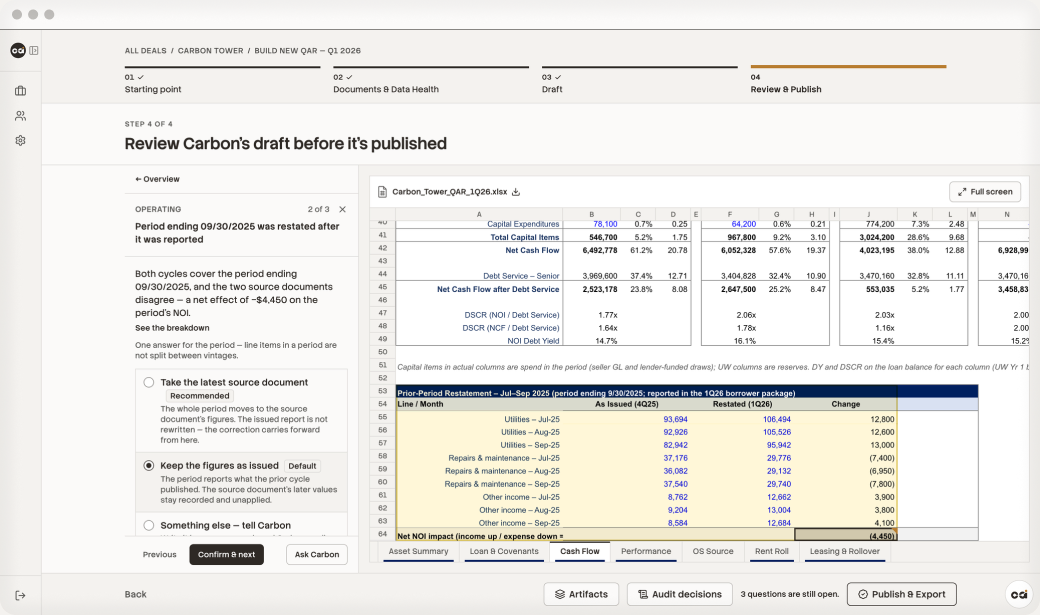Click the '2 of 3' question counter
This screenshot has height=615, width=1040.
point(318,209)
